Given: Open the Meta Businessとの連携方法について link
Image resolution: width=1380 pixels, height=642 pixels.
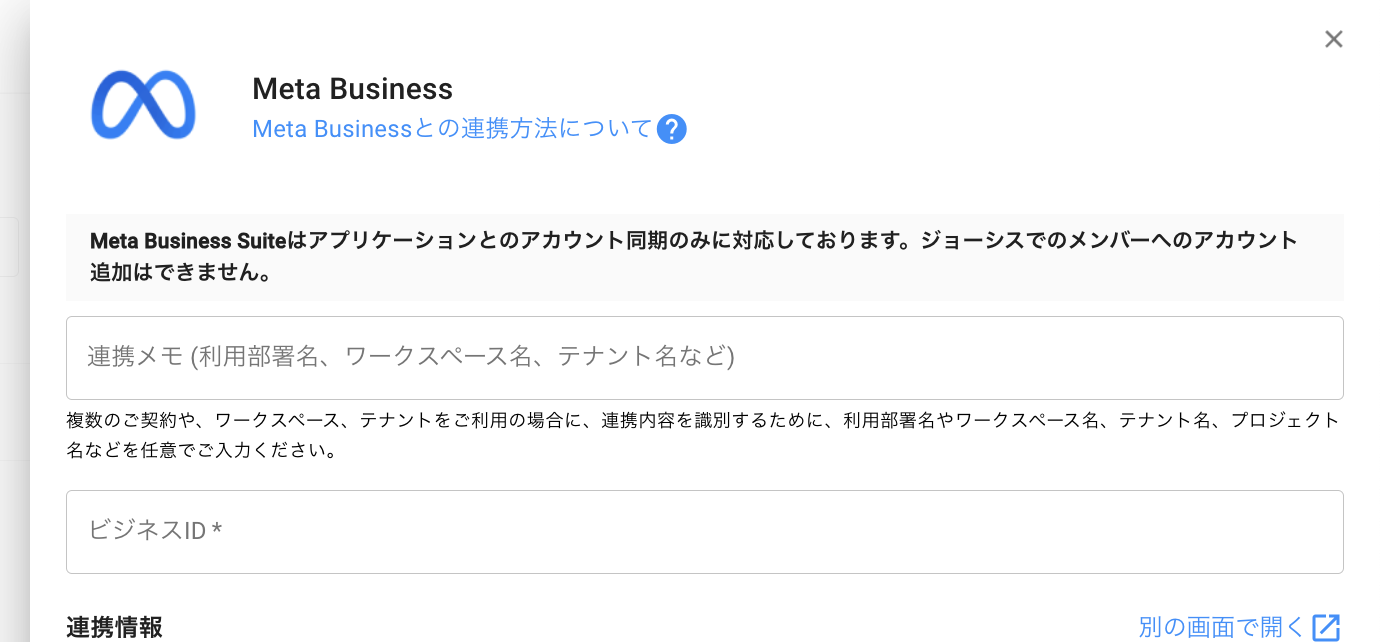Looking at the screenshot, I should [x=452, y=129].
